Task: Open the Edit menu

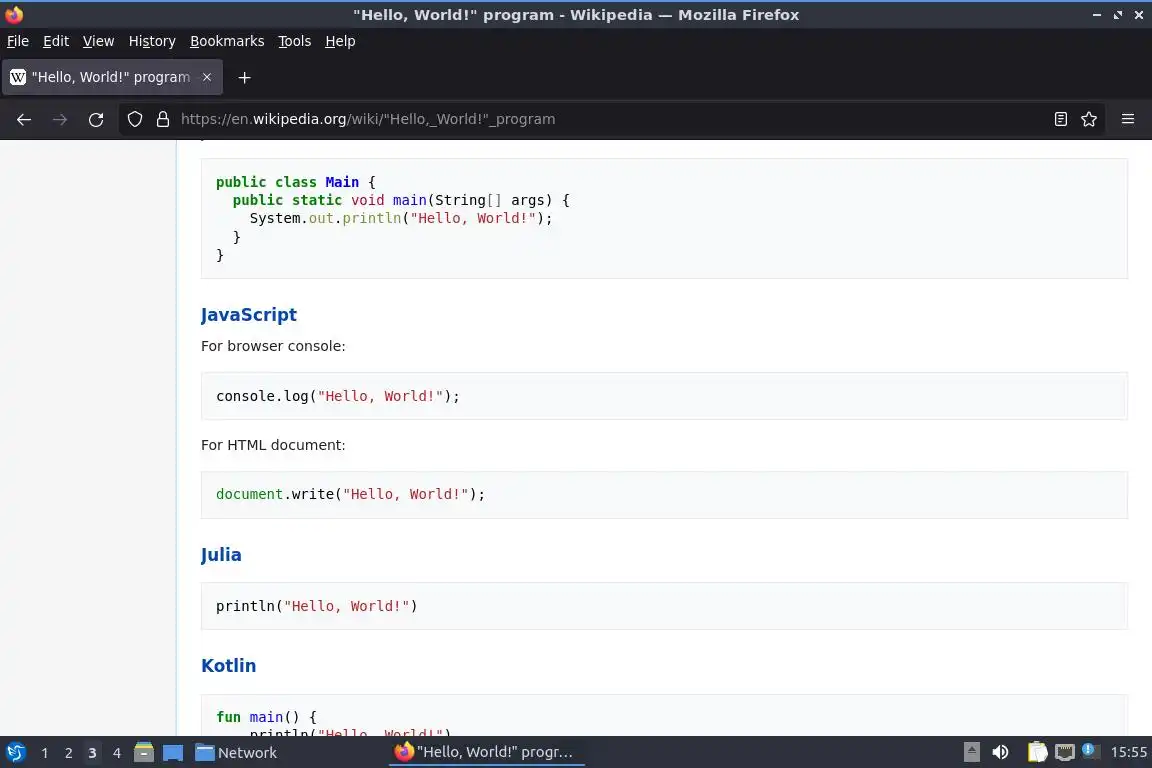Action: point(56,41)
